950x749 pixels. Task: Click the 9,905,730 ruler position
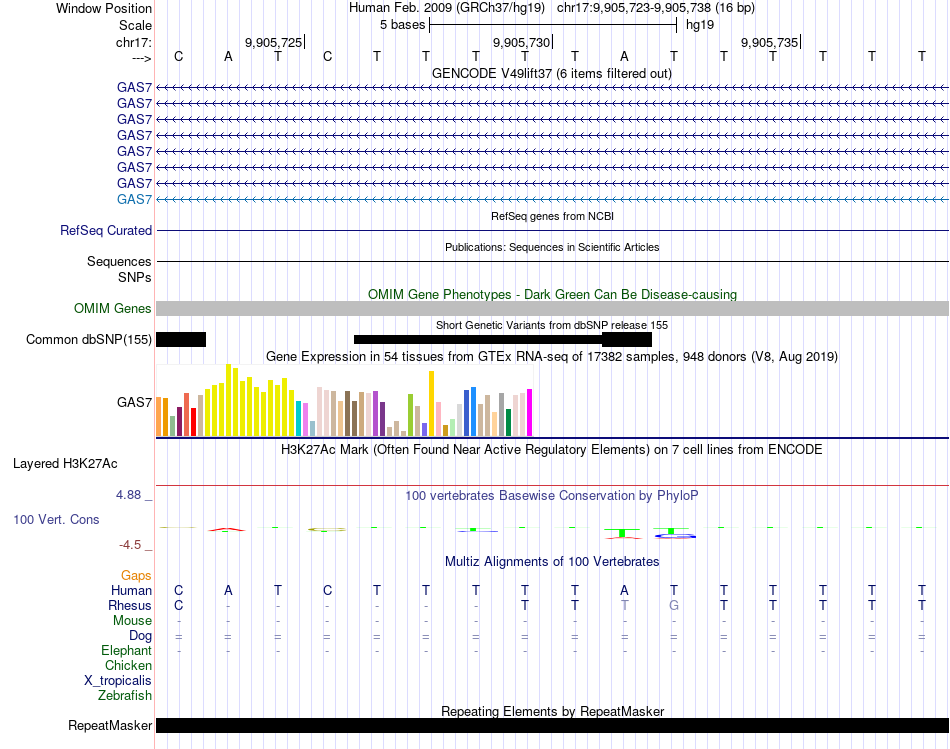pyautogui.click(x=522, y=42)
